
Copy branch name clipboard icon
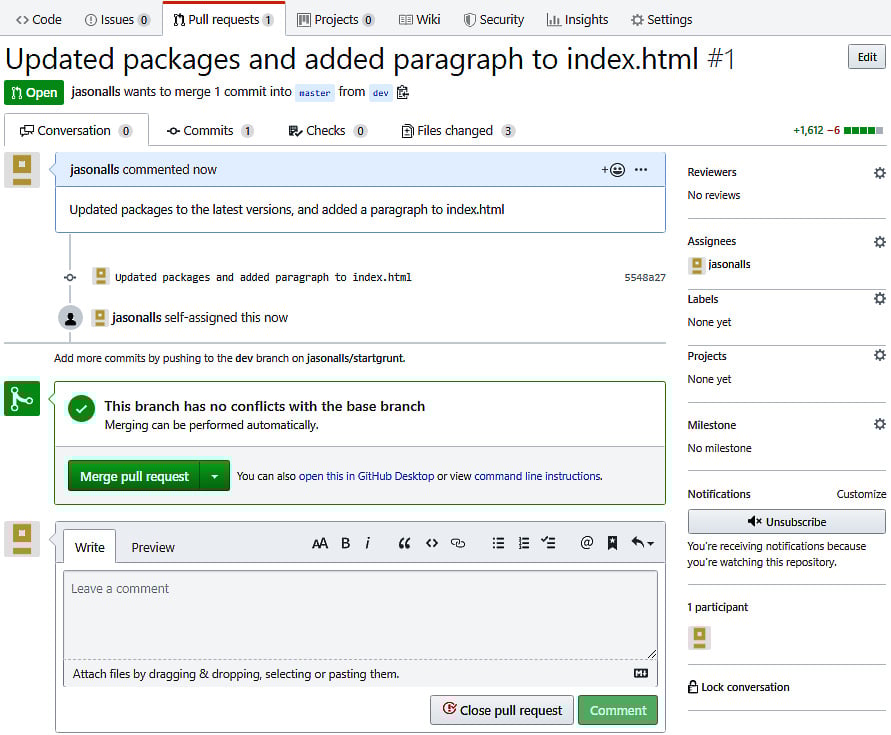pyautogui.click(x=403, y=92)
